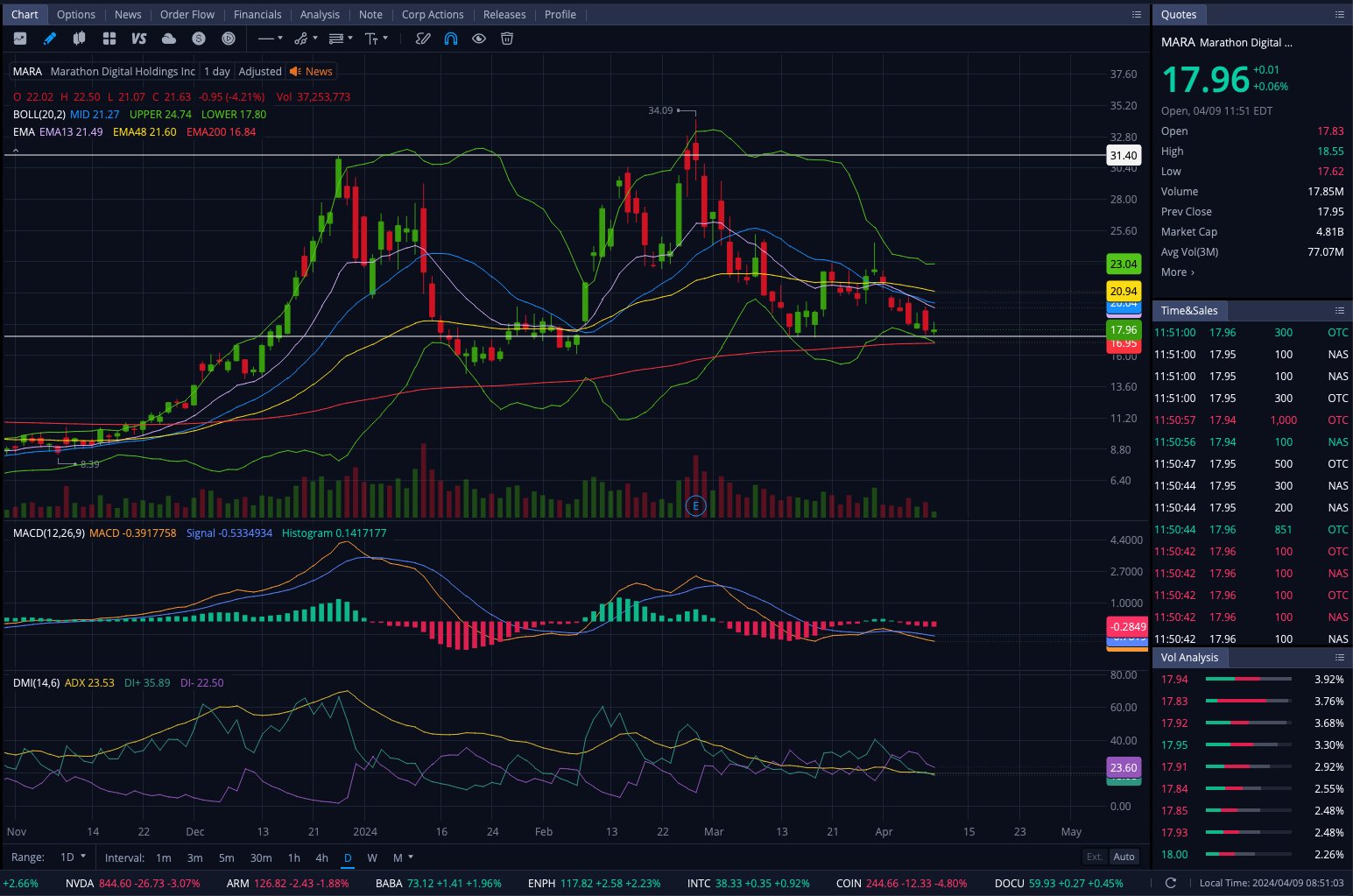Viewport: 1353px width, 896px height.
Task: Click the More link under quote details
Action: 1177,272
